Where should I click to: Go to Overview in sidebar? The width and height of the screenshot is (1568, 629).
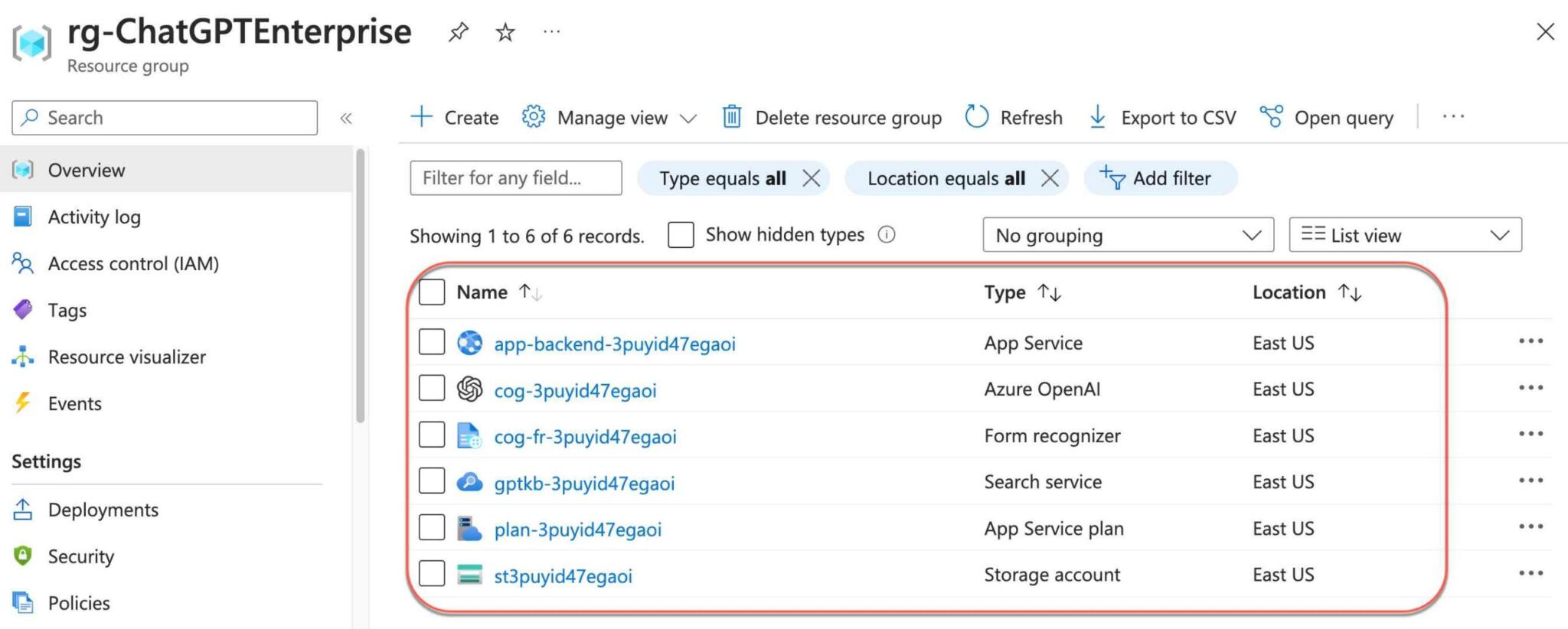[x=176, y=170]
